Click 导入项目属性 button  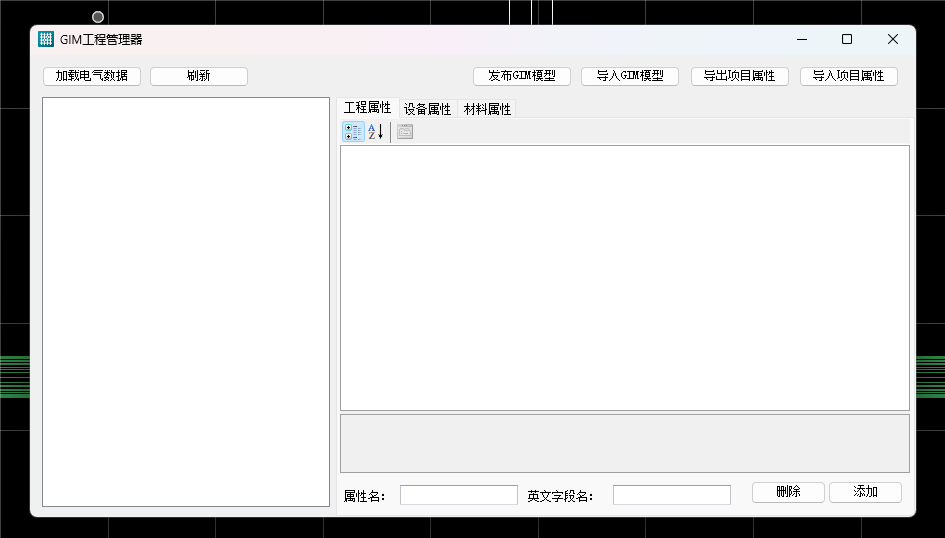point(849,76)
